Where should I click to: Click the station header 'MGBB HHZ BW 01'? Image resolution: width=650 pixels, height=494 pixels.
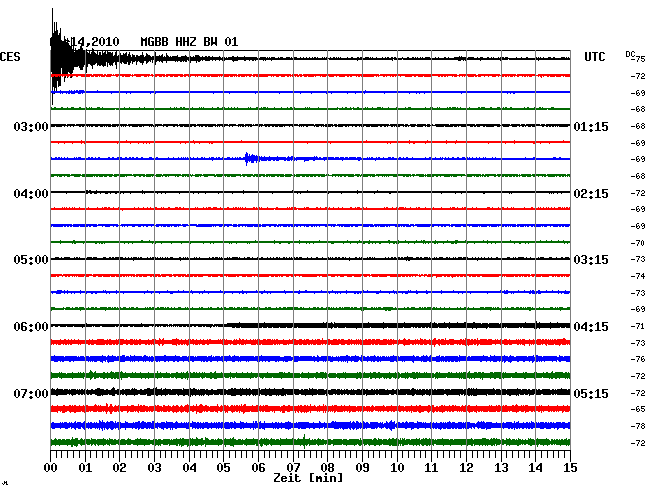click(189, 42)
